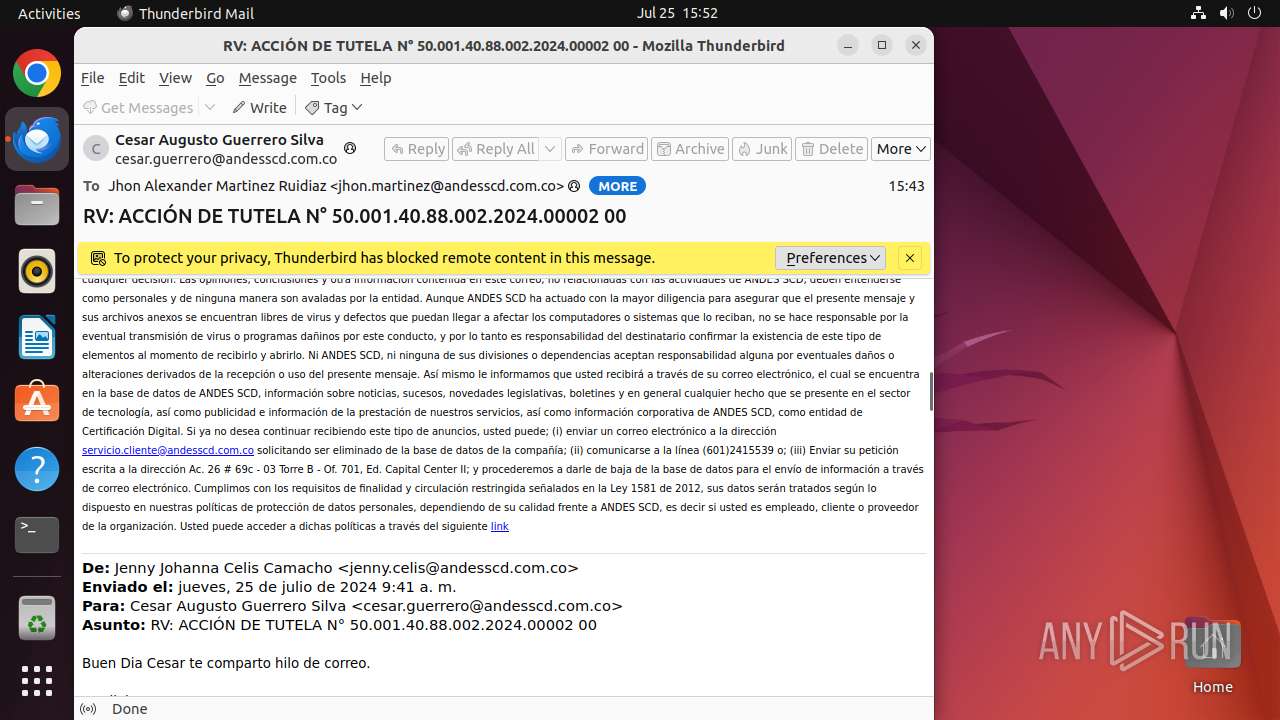Screen dimensions: 1280x720
Task: Open the Trash dock icon
Action: click(37, 617)
